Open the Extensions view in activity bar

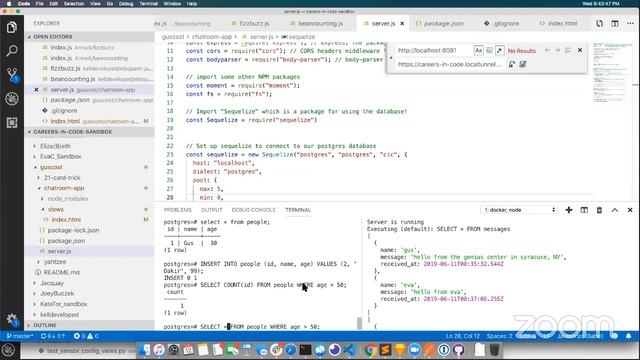pyautogui.click(x=12, y=122)
